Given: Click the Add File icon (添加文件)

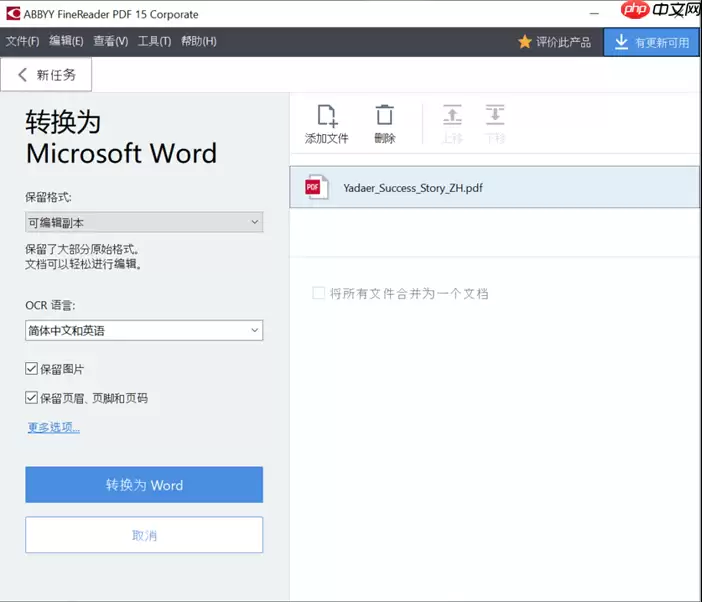Looking at the screenshot, I should coord(327,115).
